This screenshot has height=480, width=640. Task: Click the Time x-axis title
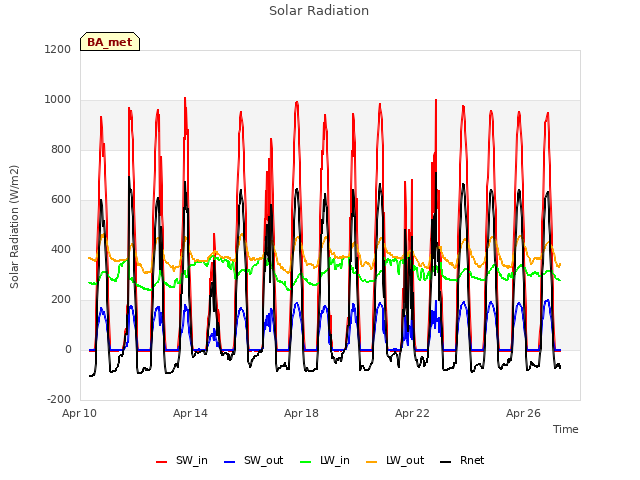click(566, 429)
